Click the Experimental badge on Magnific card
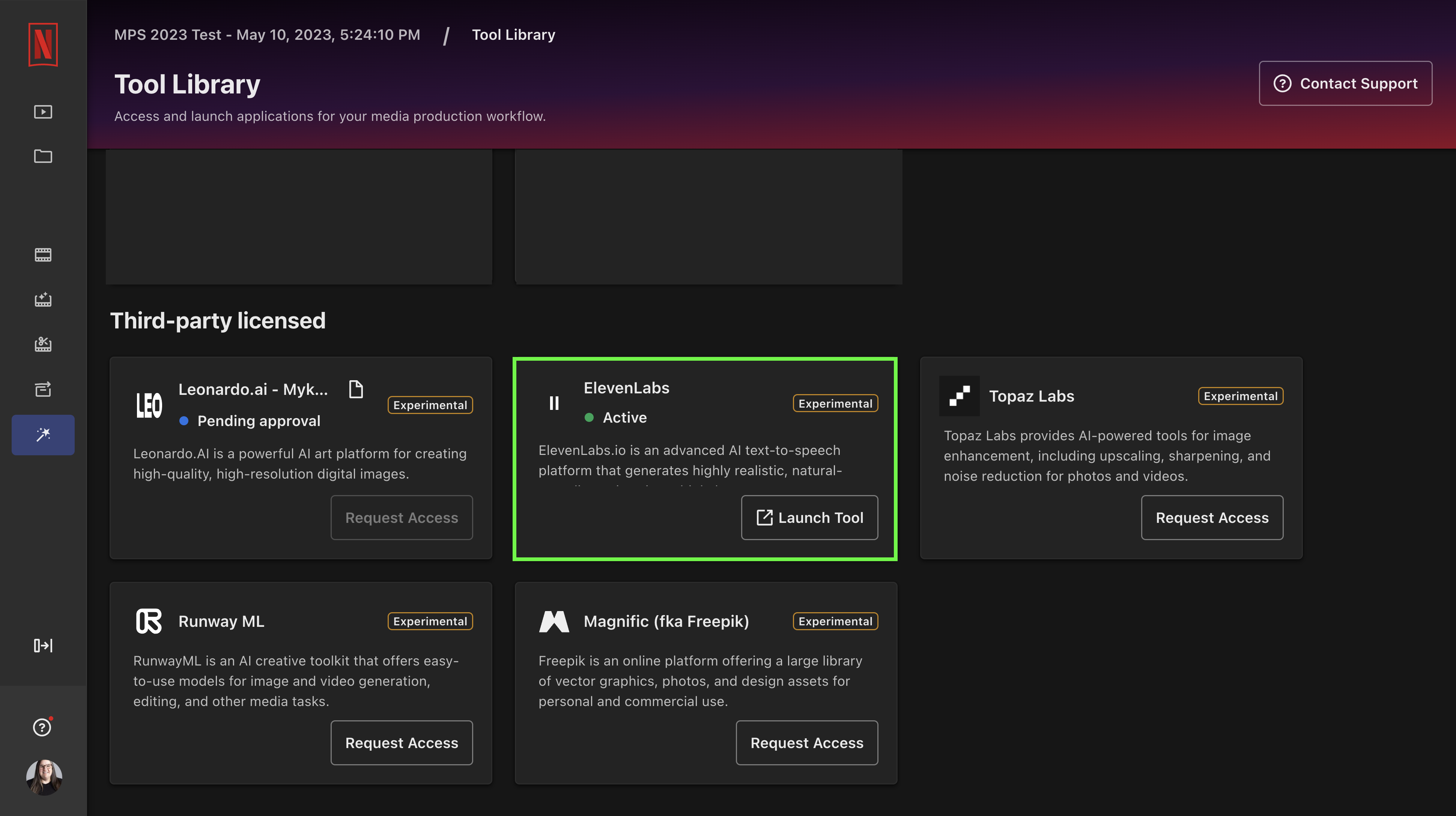This screenshot has height=816, width=1456. [x=835, y=621]
